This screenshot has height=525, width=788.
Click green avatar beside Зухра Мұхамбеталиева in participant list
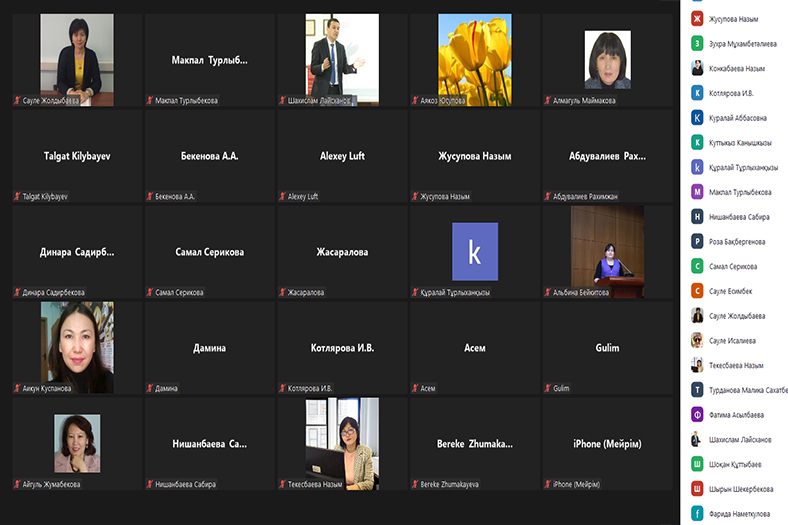click(697, 43)
